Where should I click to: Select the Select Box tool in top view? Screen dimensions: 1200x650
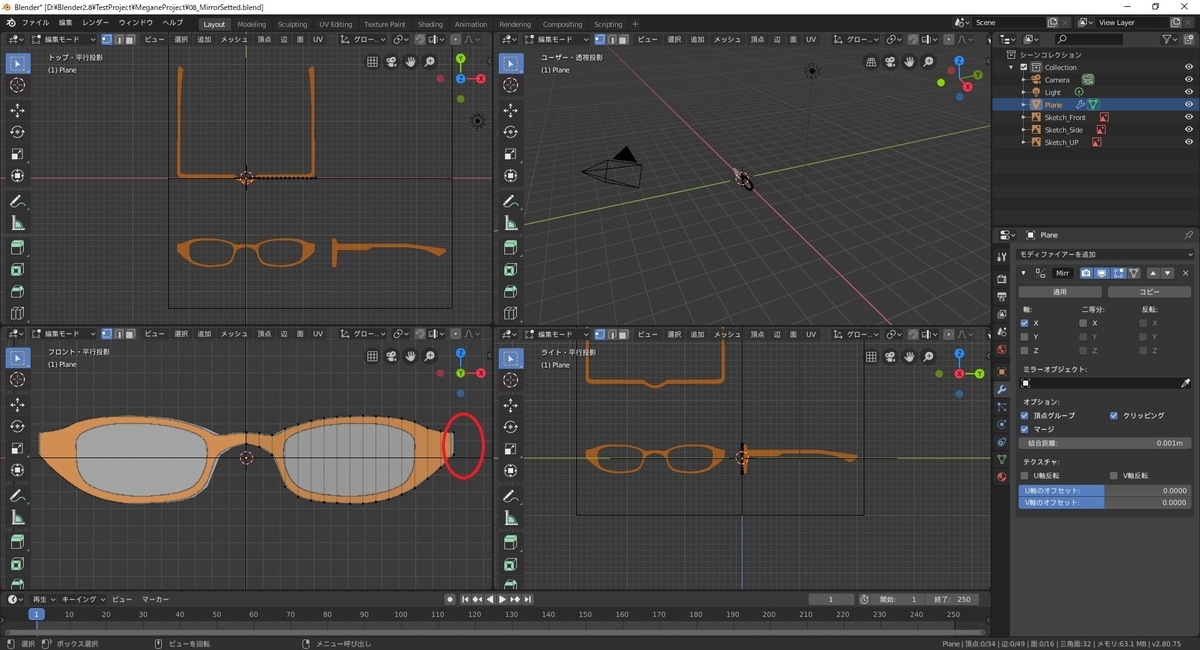pyautogui.click(x=18, y=63)
